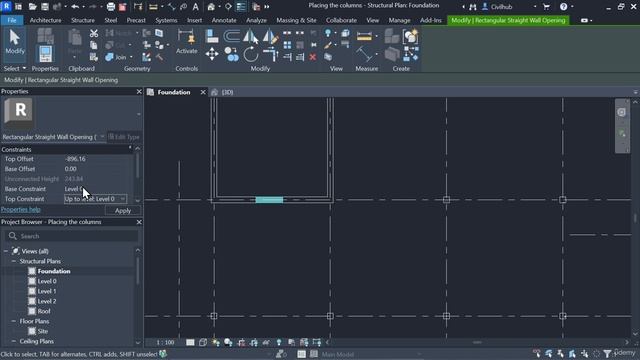Switch to the Annotate ribbon tab
The width and height of the screenshot is (640, 360).
point(224,20)
